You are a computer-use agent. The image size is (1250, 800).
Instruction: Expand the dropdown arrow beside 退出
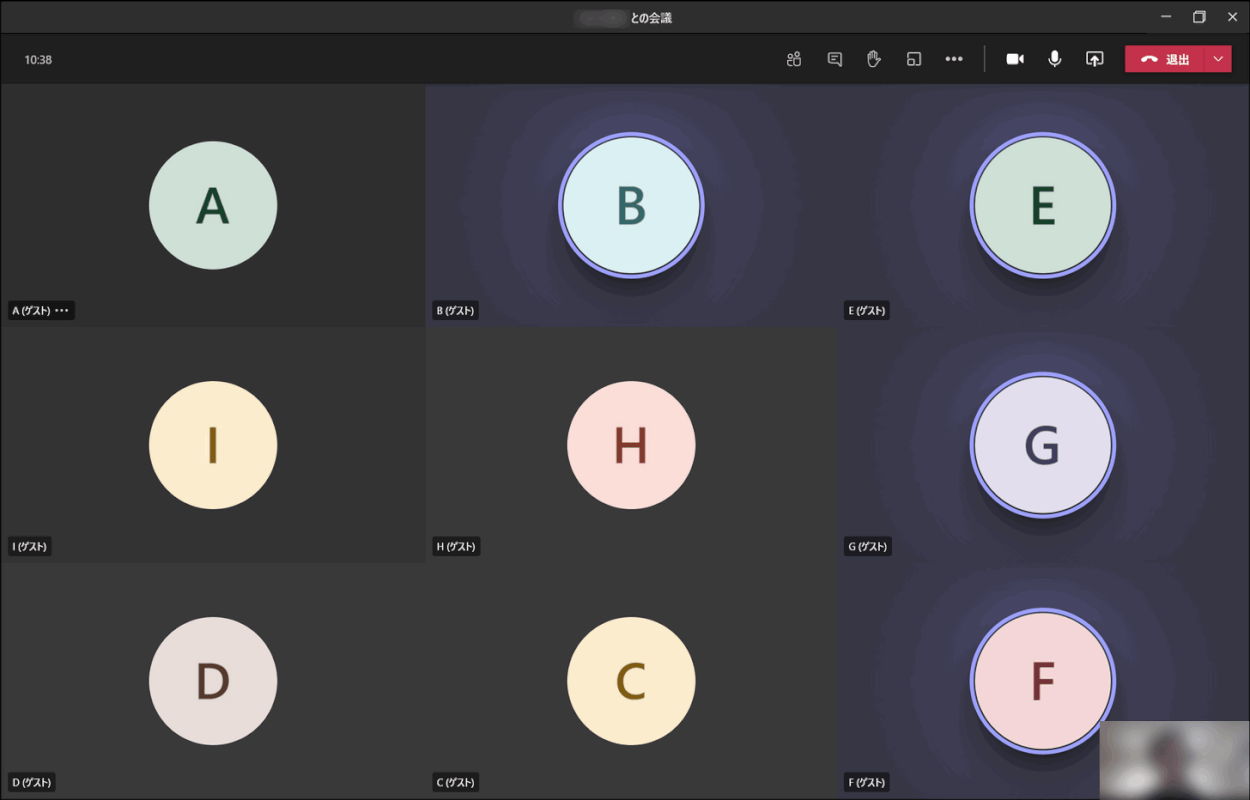coord(1218,59)
